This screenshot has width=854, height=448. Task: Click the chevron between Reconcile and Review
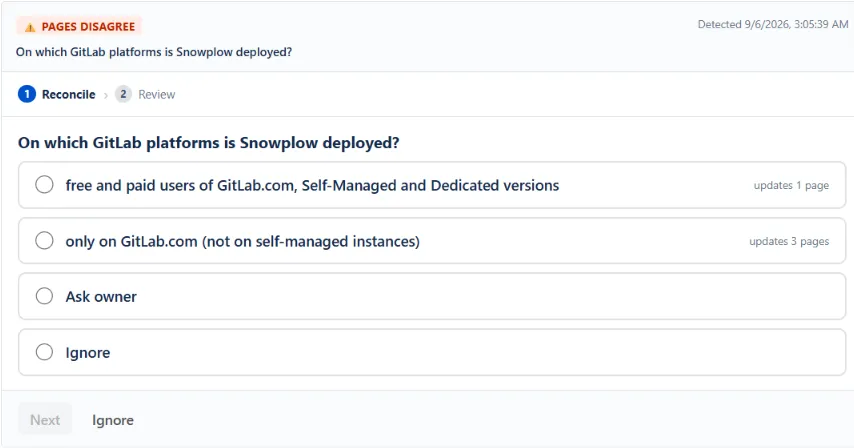point(106,95)
